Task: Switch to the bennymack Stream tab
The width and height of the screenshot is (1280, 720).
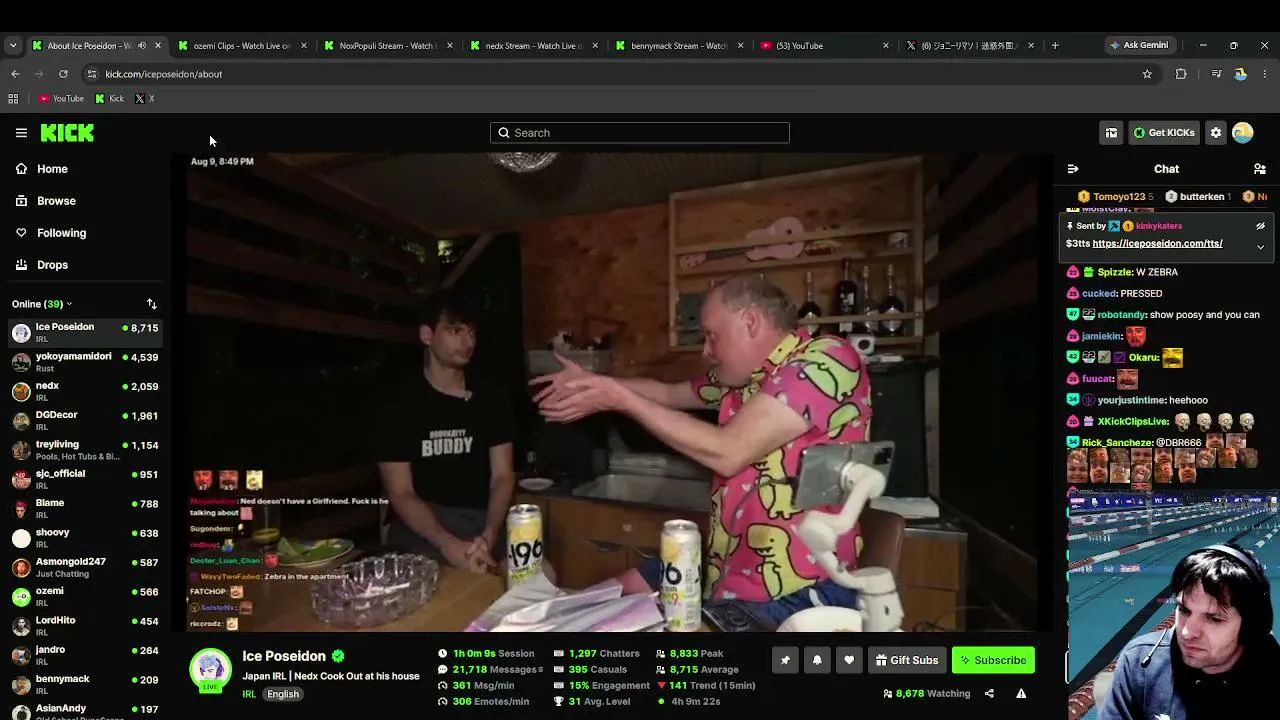Action: [x=679, y=45]
